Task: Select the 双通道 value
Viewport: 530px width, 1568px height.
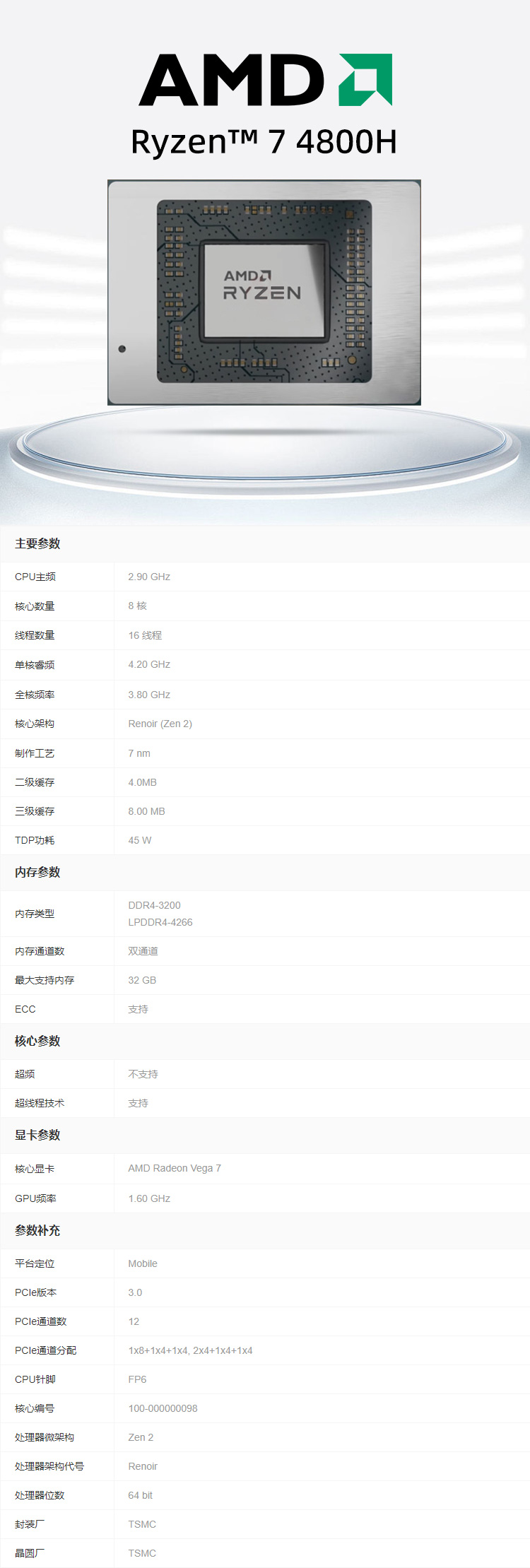Action: (143, 951)
